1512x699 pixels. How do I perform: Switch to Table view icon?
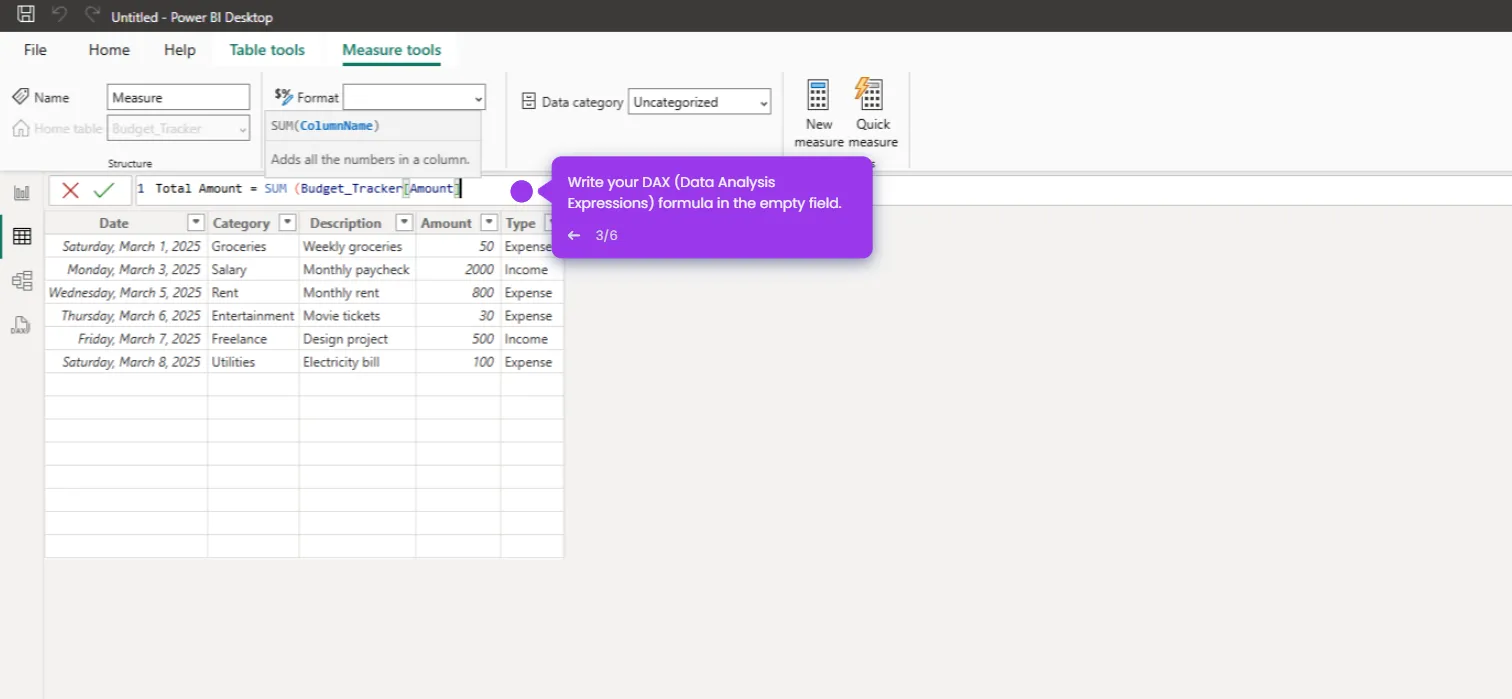pos(21,237)
